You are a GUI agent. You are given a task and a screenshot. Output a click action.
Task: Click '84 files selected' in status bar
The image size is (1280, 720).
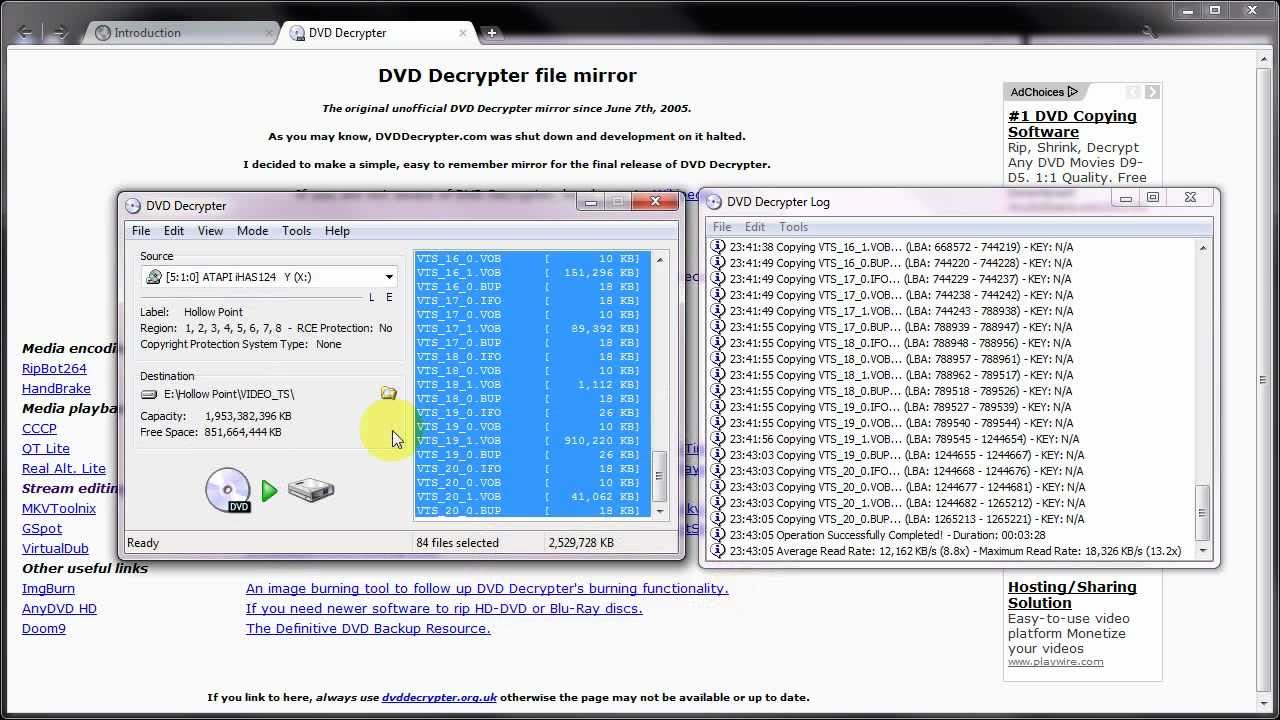tap(457, 543)
